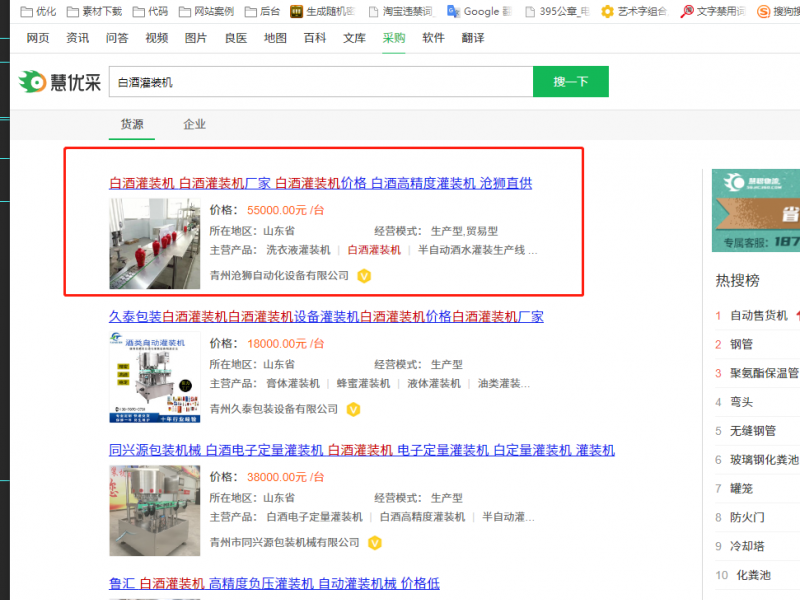
Task: Switch to the 图片 search category
Action: (196, 38)
